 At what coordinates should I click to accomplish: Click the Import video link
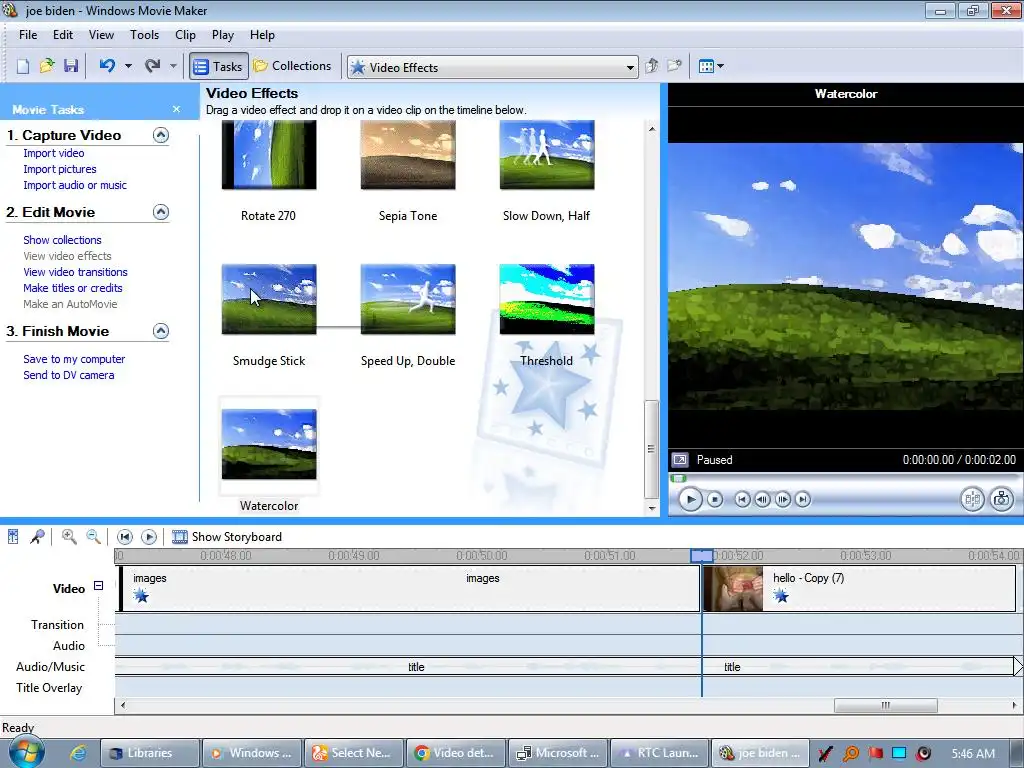pyautogui.click(x=54, y=153)
